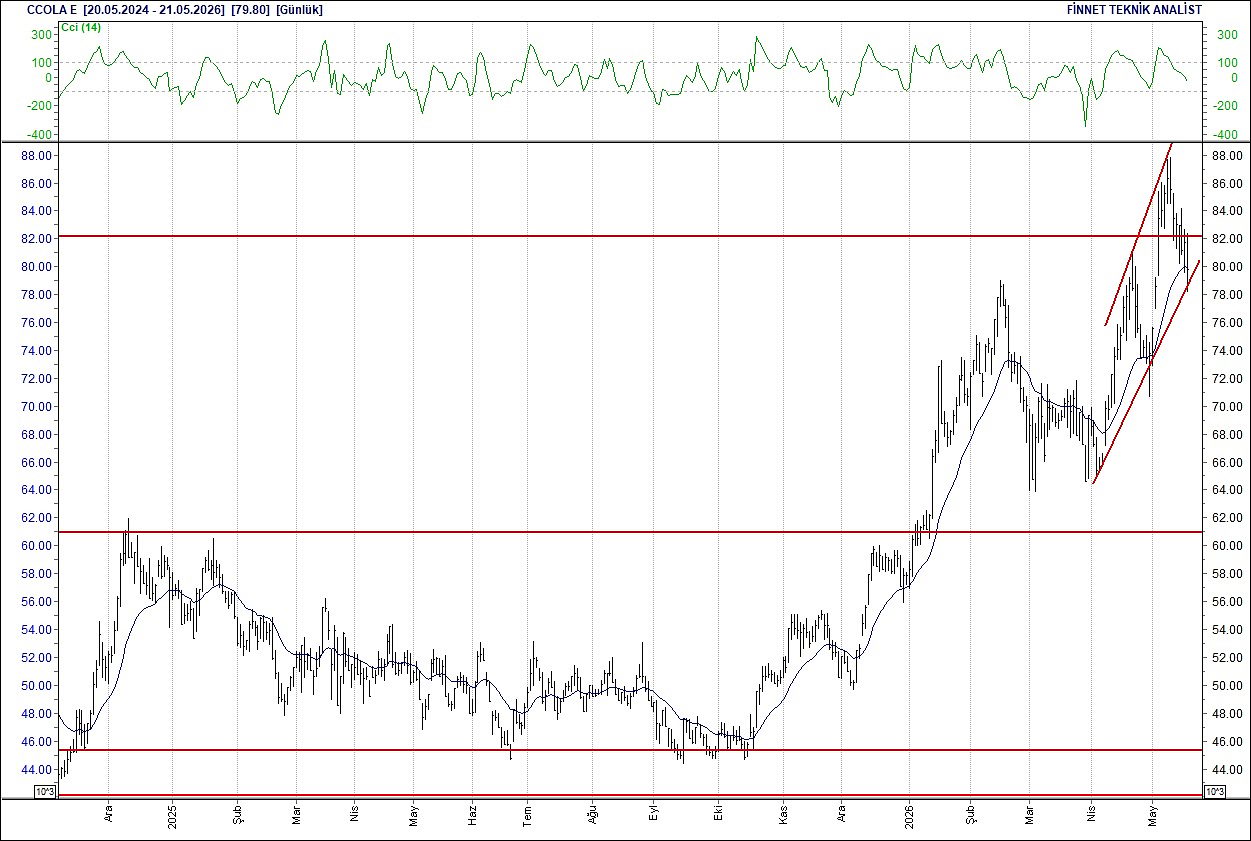The width and height of the screenshot is (1251, 841).
Task: Click the Şub month label after 2025
Action: click(x=237, y=817)
